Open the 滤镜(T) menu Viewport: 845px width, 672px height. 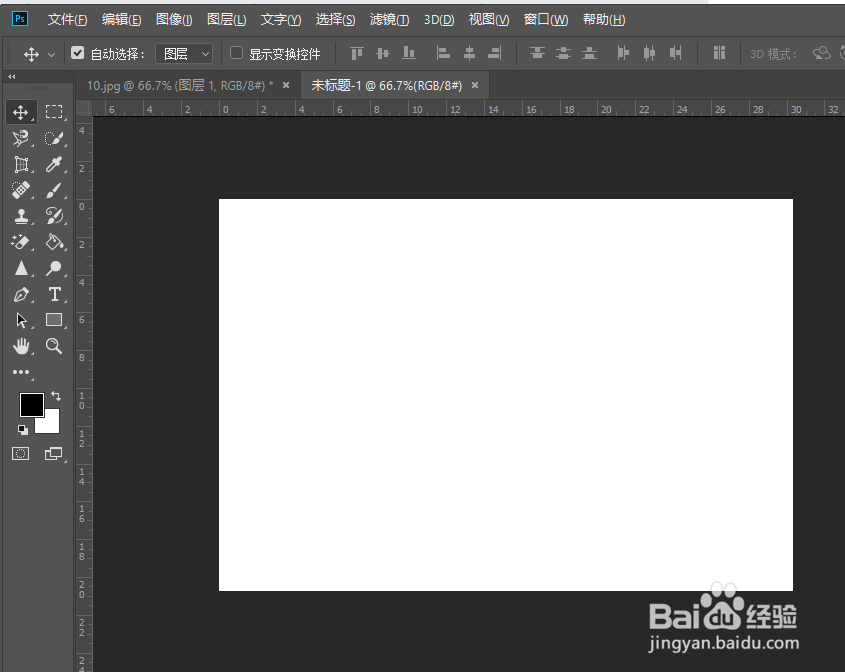(389, 20)
